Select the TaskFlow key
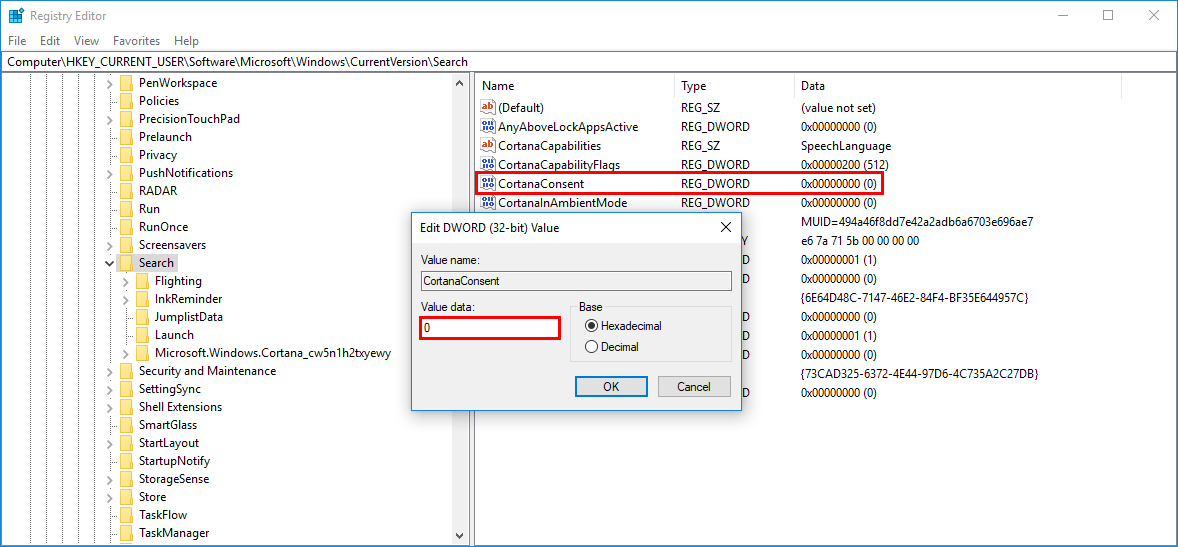 coord(163,515)
